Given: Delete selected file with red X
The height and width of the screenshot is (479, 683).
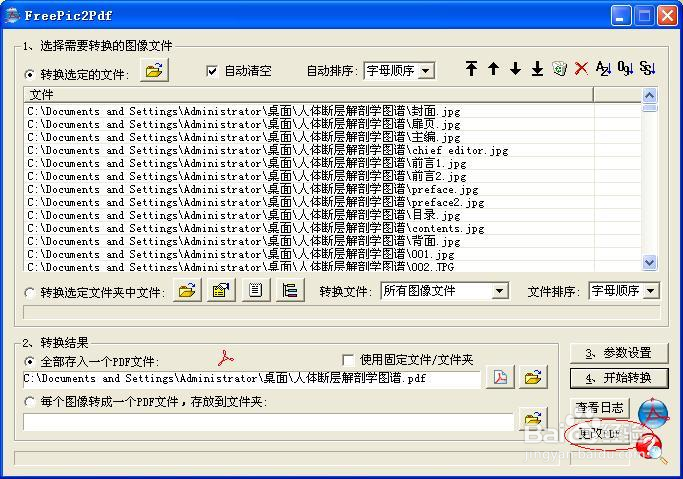Looking at the screenshot, I should point(582,69).
